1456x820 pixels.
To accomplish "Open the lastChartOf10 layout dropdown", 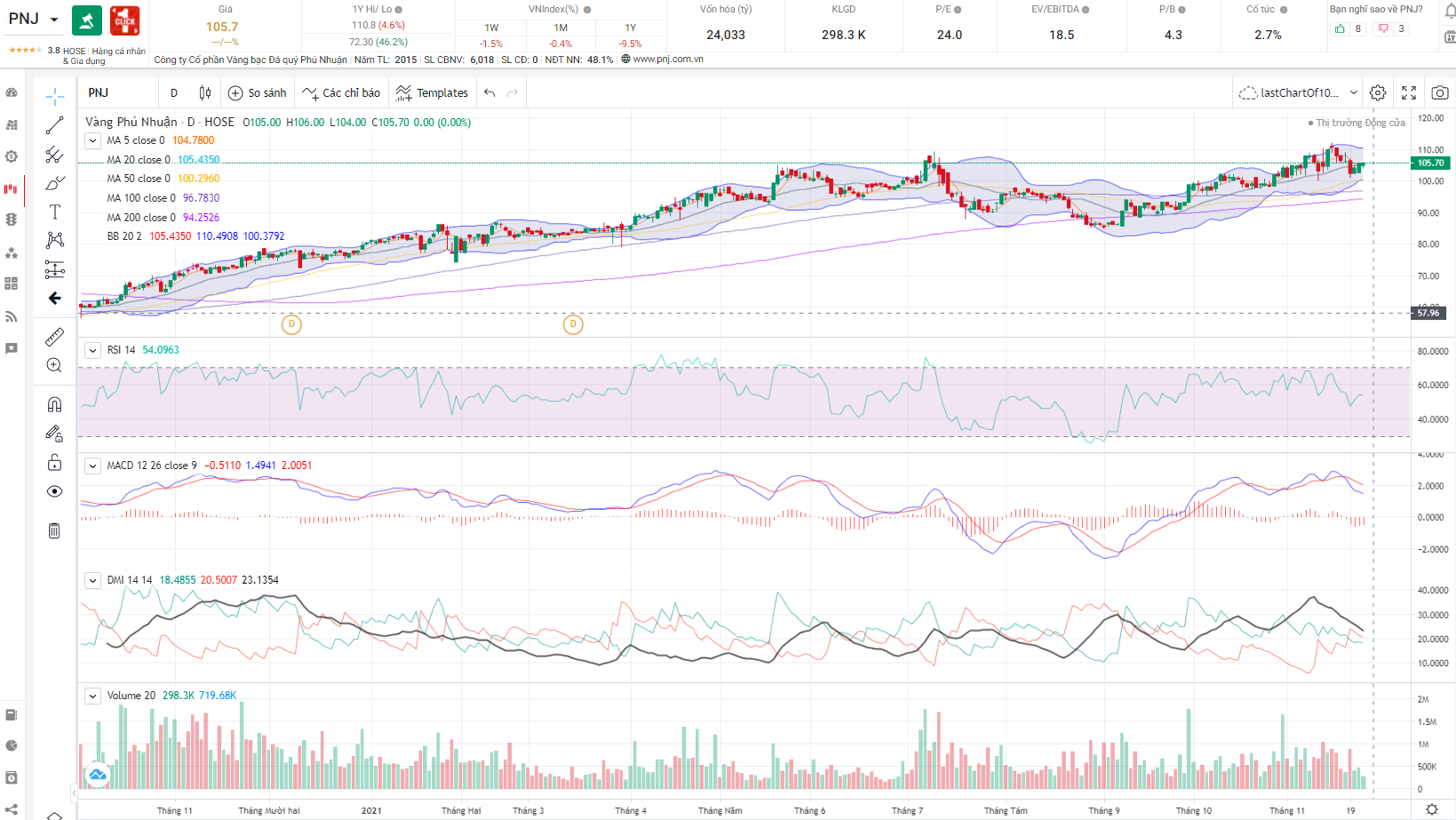I will tap(1353, 92).
